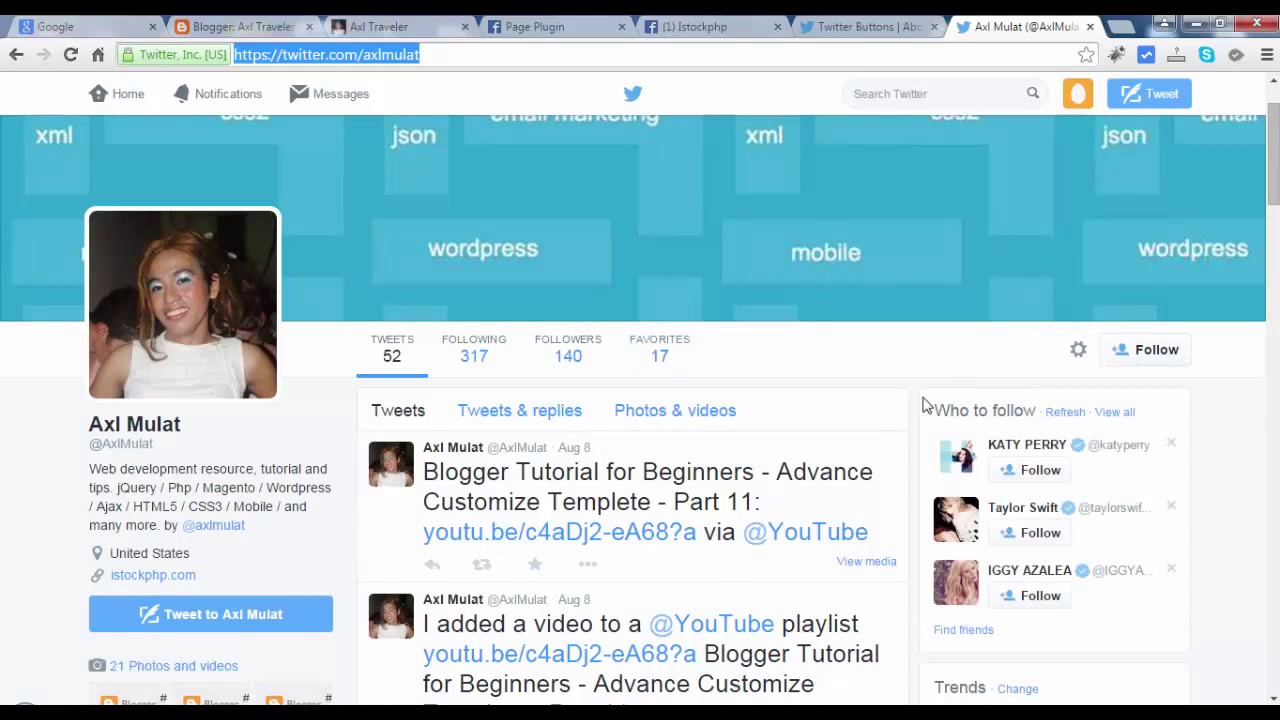1280x720 pixels.
Task: Click Taylor Swift's avatar
Action: [956, 520]
